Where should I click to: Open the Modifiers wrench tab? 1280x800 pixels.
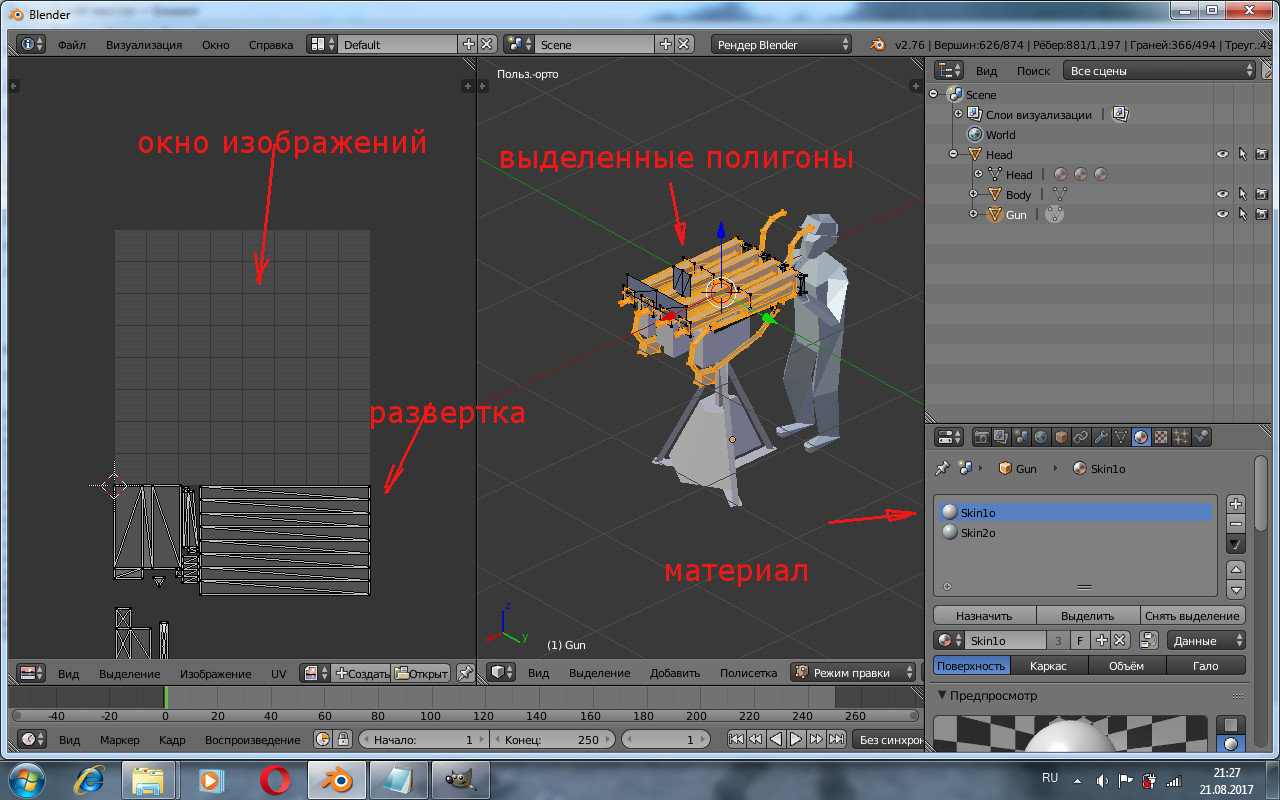(1101, 437)
